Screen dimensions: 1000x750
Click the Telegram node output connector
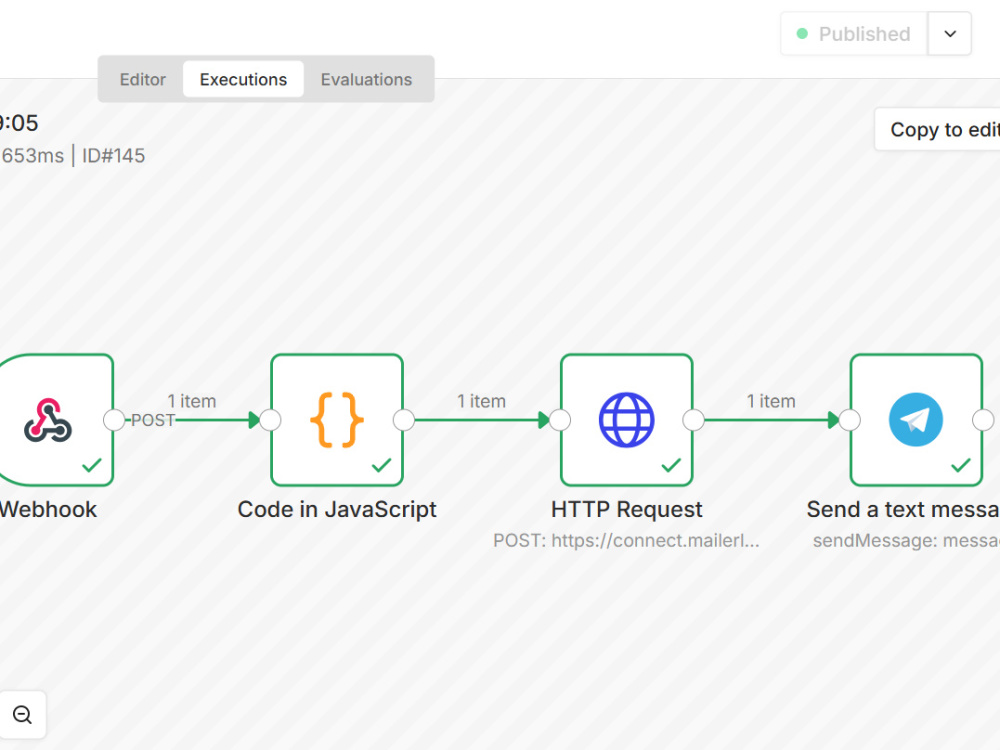point(983,420)
